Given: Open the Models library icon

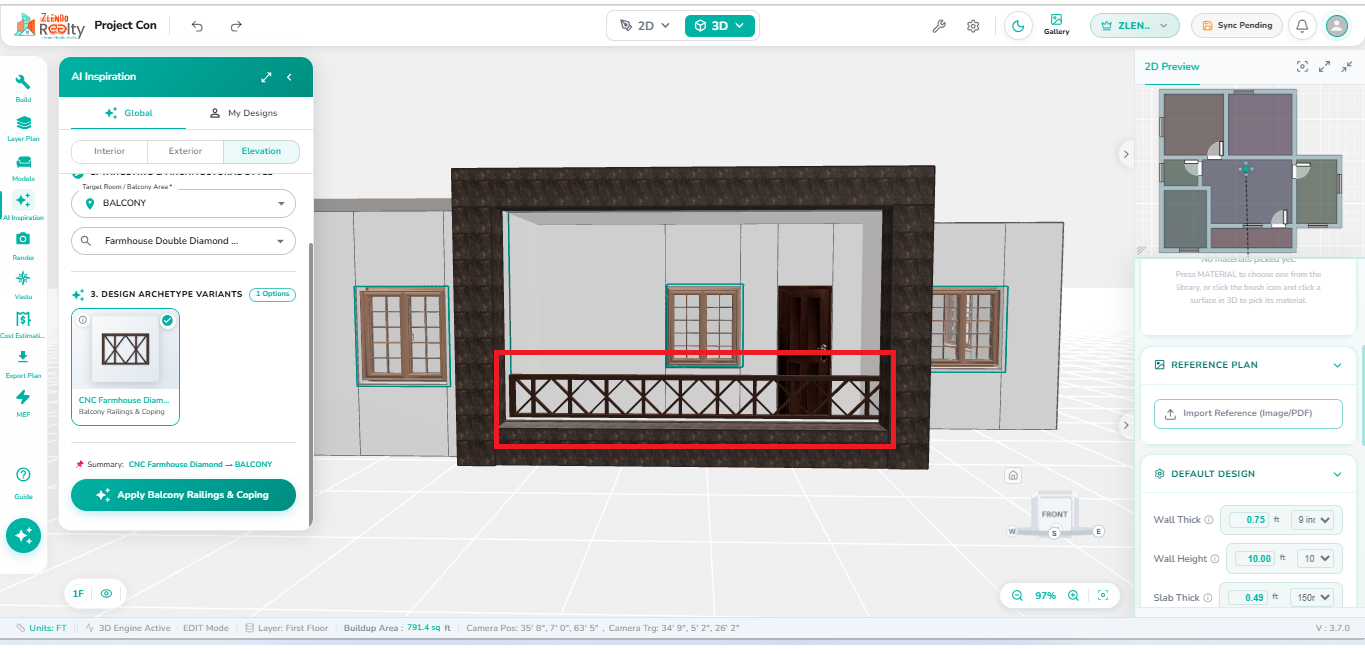Looking at the screenshot, I should tap(23, 167).
